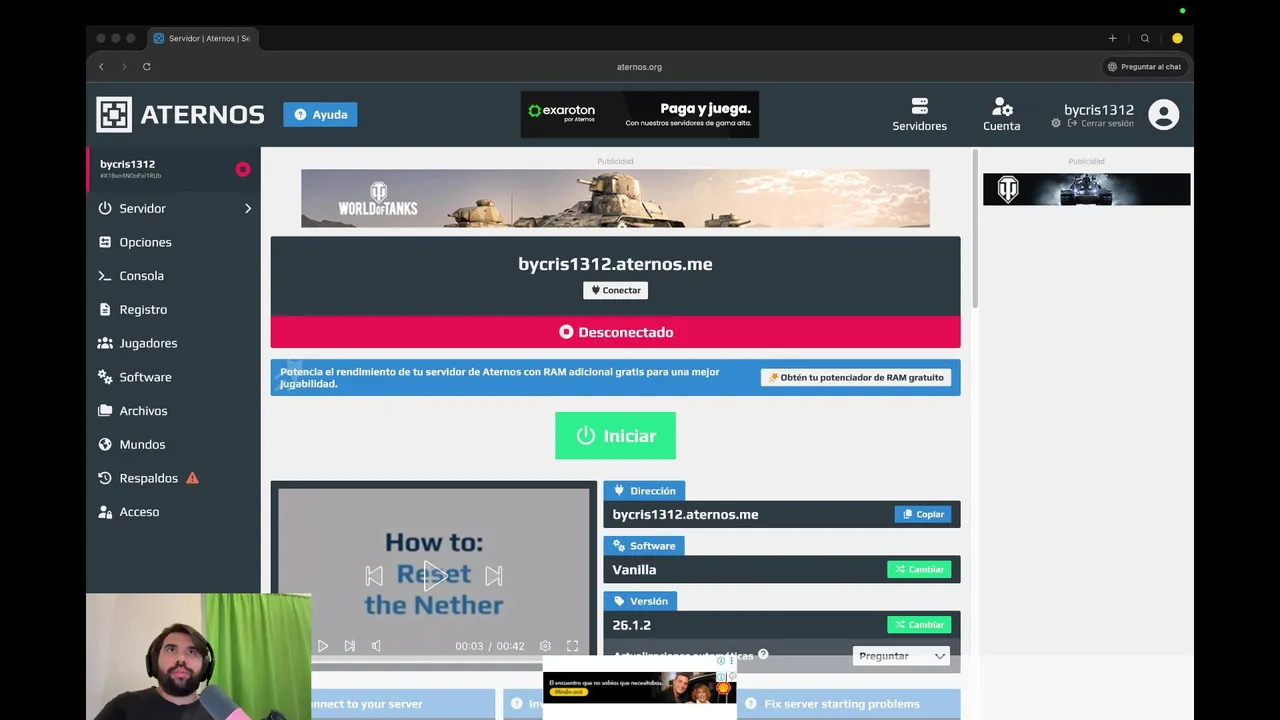
Task: Click the Preguntar al chat browser button
Action: tap(1144, 67)
